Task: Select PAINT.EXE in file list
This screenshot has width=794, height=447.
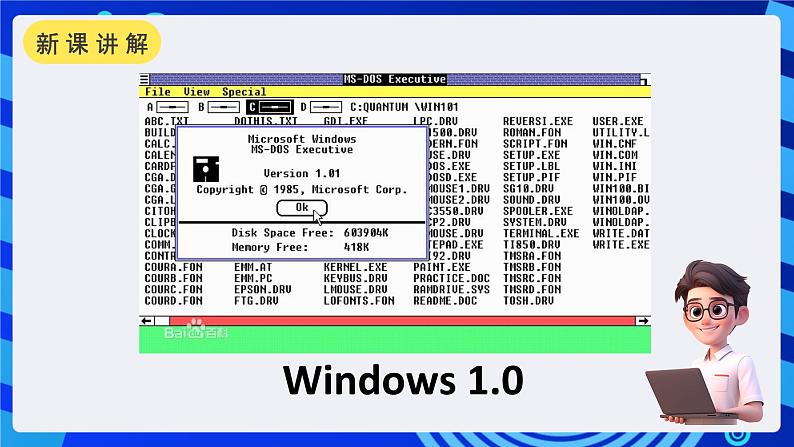Action: point(441,268)
